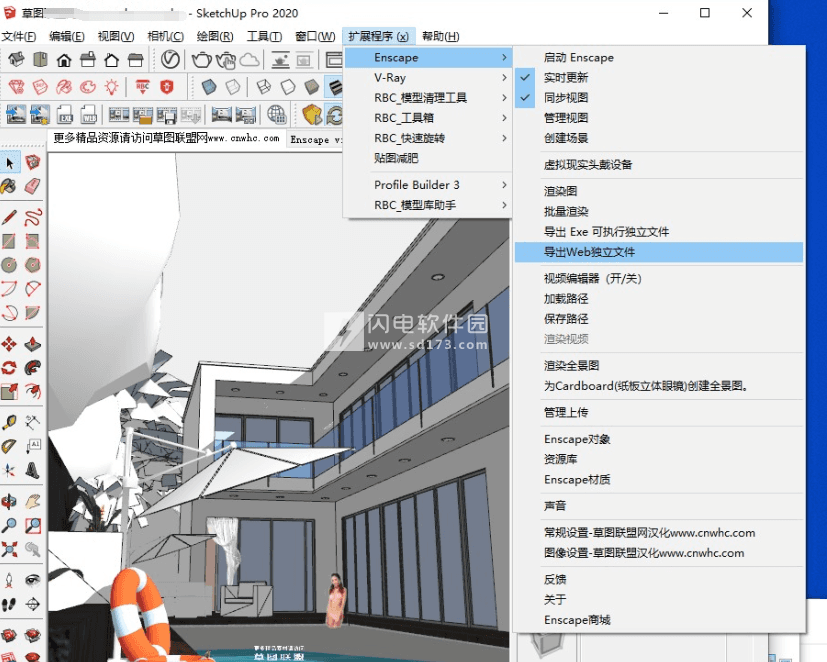The width and height of the screenshot is (827, 662).
Task: Click 渲染全景图 entry
Action: pyautogui.click(x=659, y=366)
